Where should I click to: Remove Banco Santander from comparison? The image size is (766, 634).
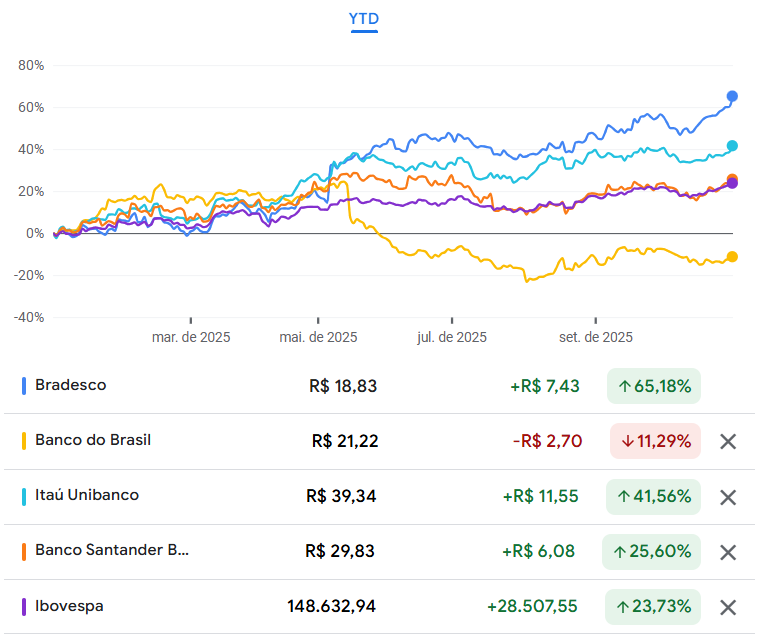[x=728, y=552]
